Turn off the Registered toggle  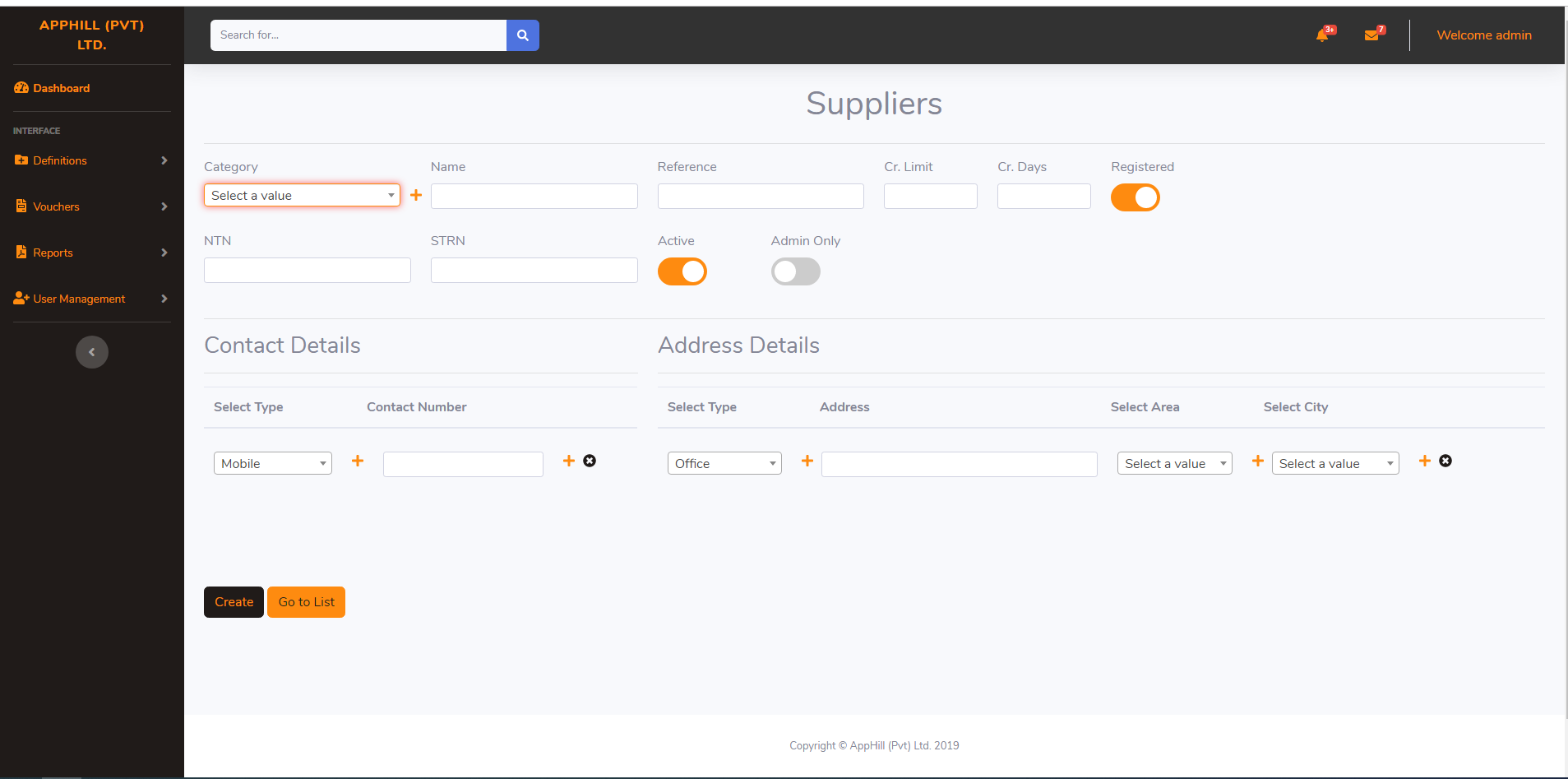coord(1135,197)
